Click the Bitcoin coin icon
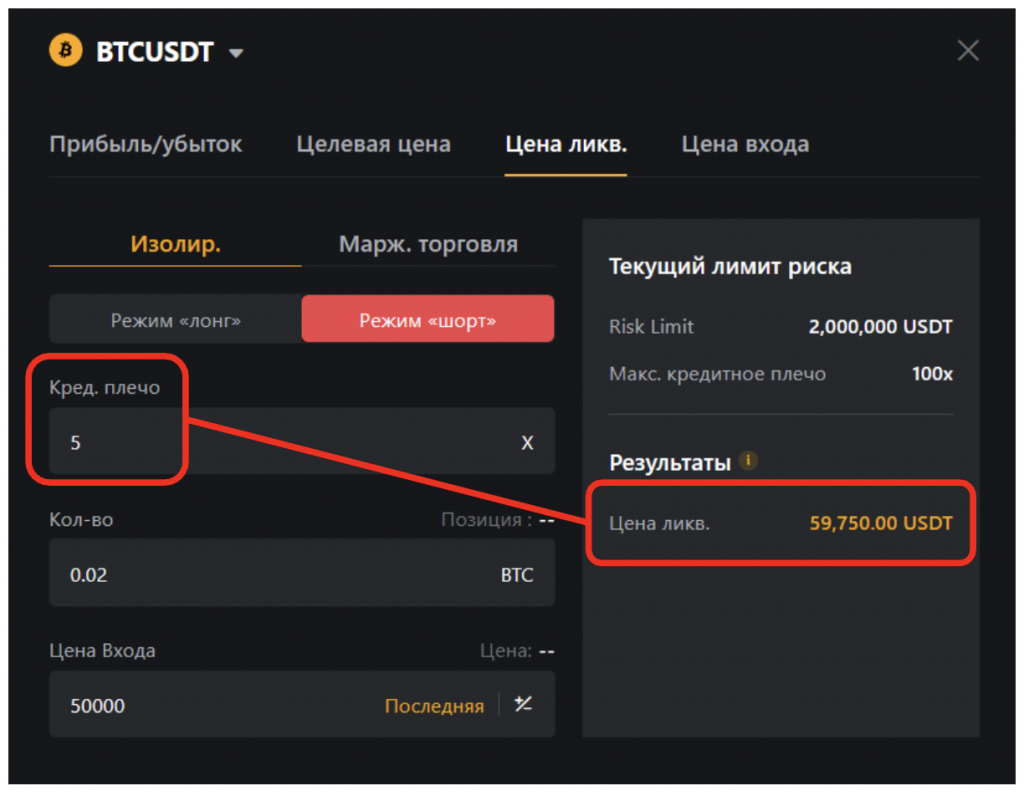 tap(65, 50)
